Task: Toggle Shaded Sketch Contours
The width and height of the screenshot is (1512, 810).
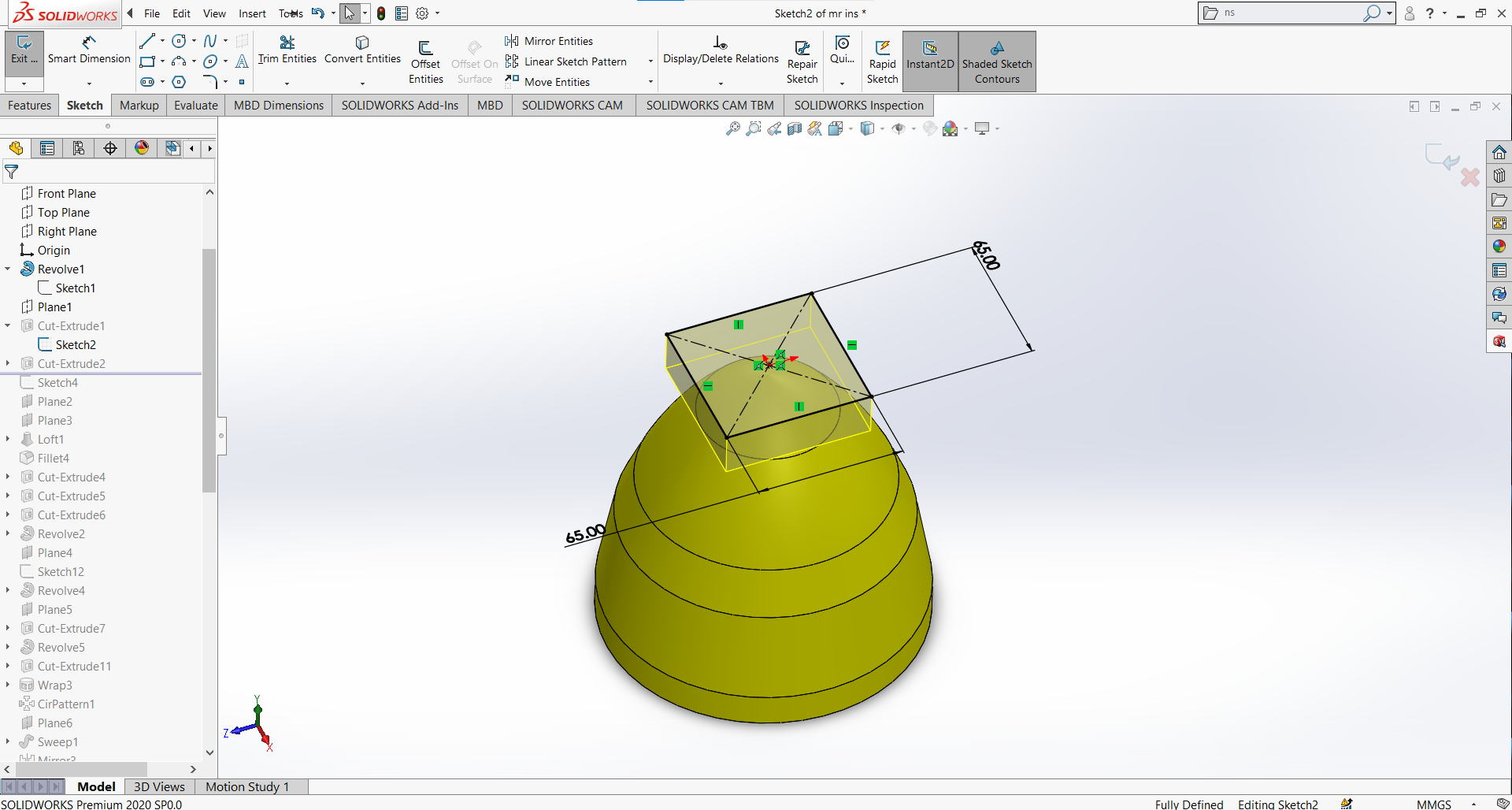Action: coord(997,61)
